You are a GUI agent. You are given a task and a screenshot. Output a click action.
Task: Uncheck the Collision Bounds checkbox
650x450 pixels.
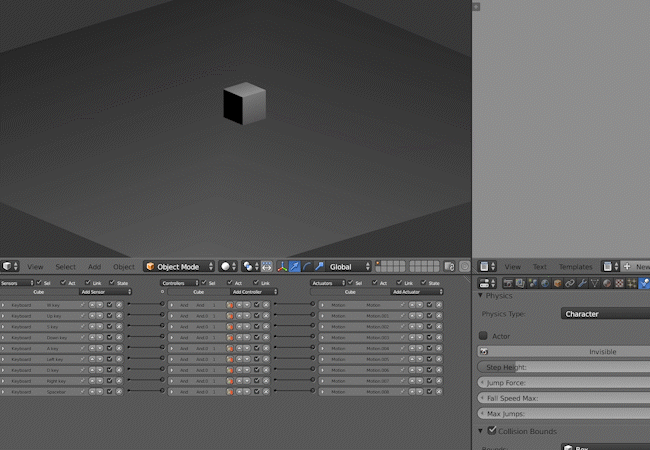(492, 430)
